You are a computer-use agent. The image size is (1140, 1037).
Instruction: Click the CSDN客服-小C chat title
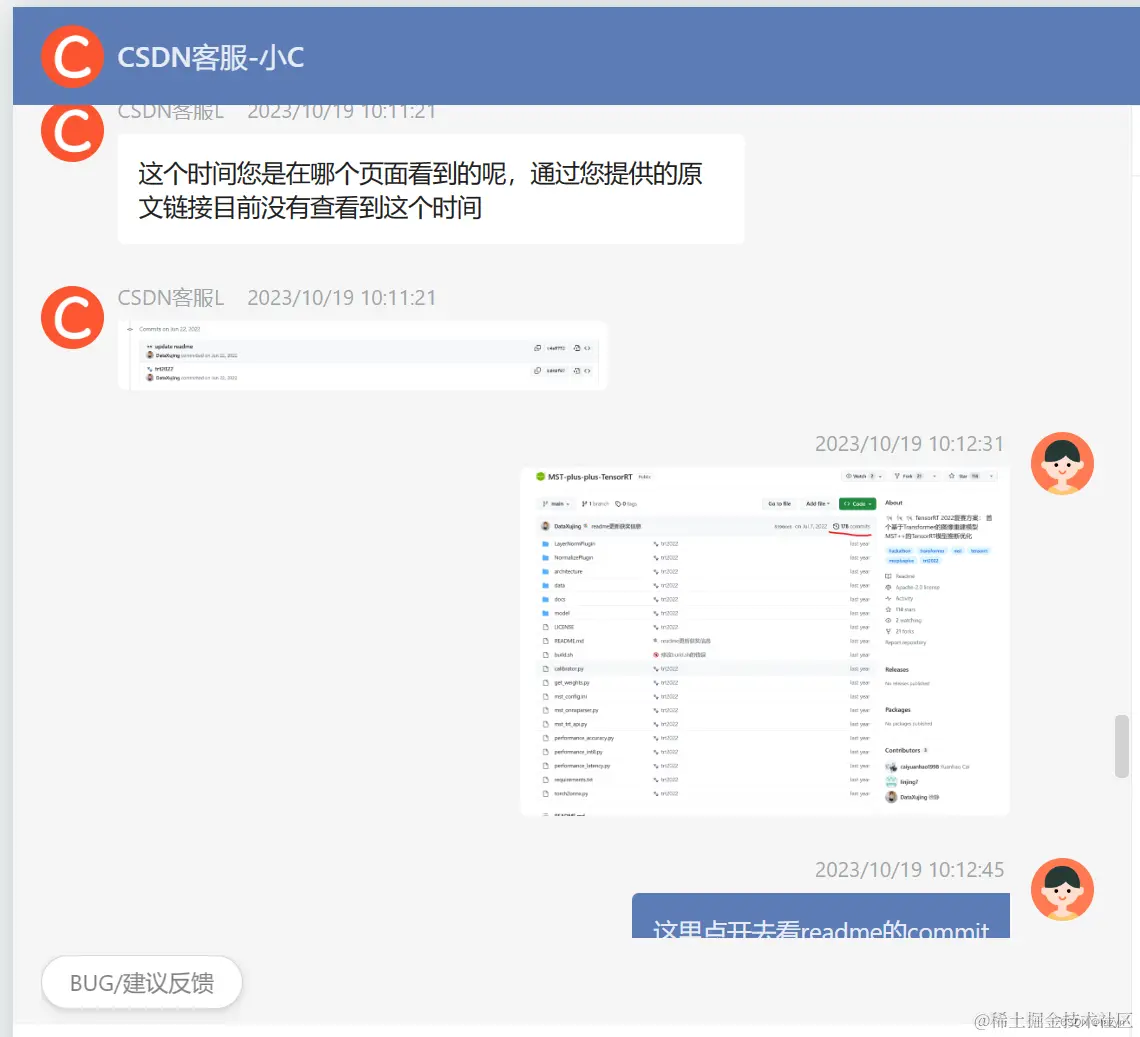[211, 57]
